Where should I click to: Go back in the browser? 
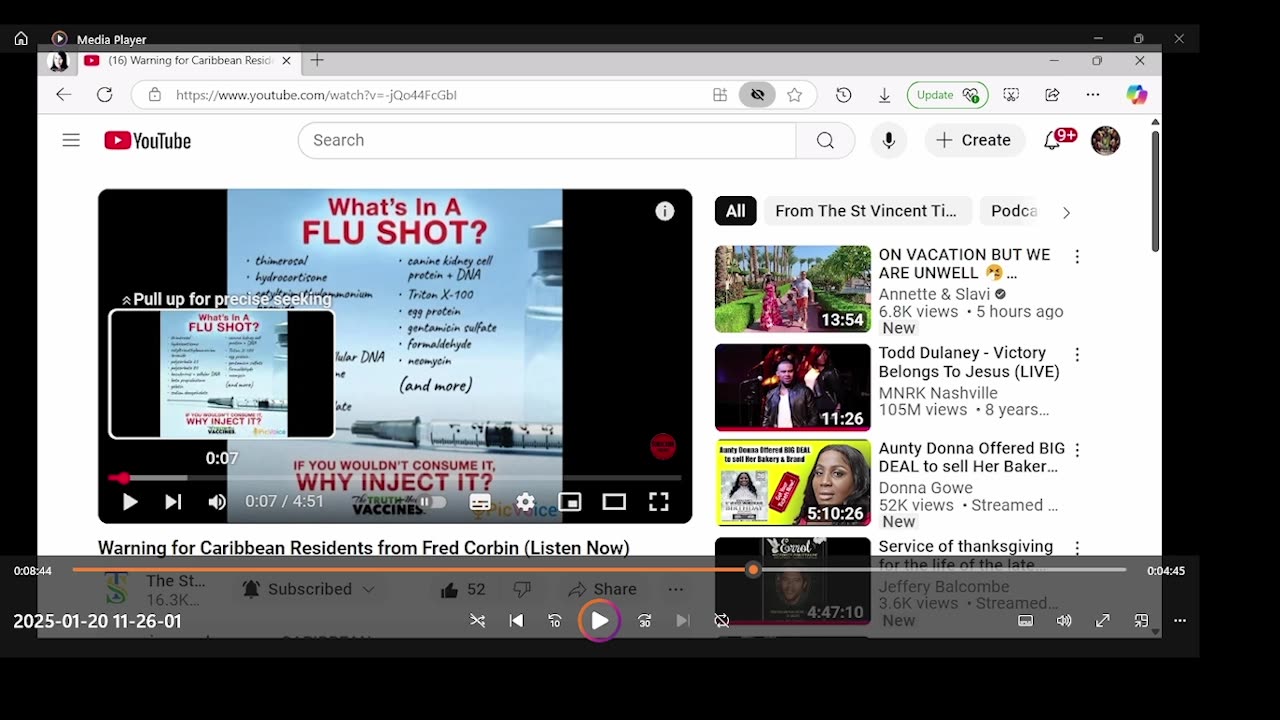coord(63,95)
